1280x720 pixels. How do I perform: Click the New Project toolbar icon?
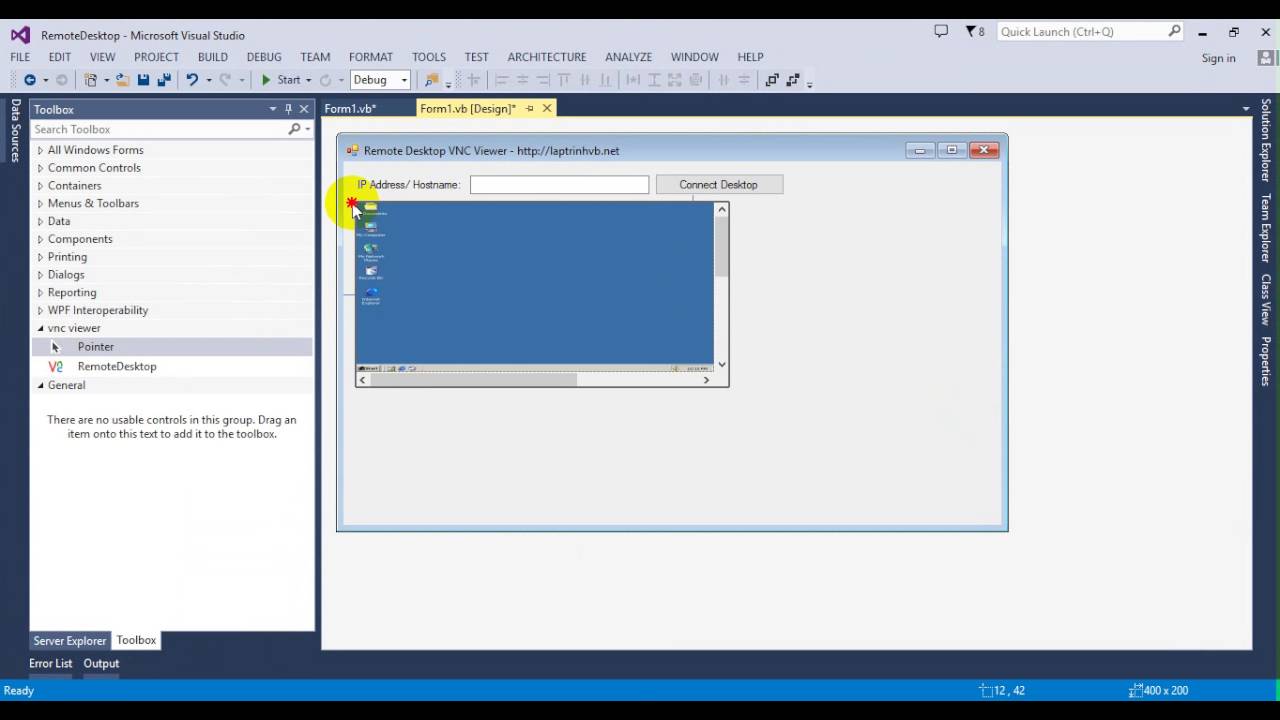point(91,80)
